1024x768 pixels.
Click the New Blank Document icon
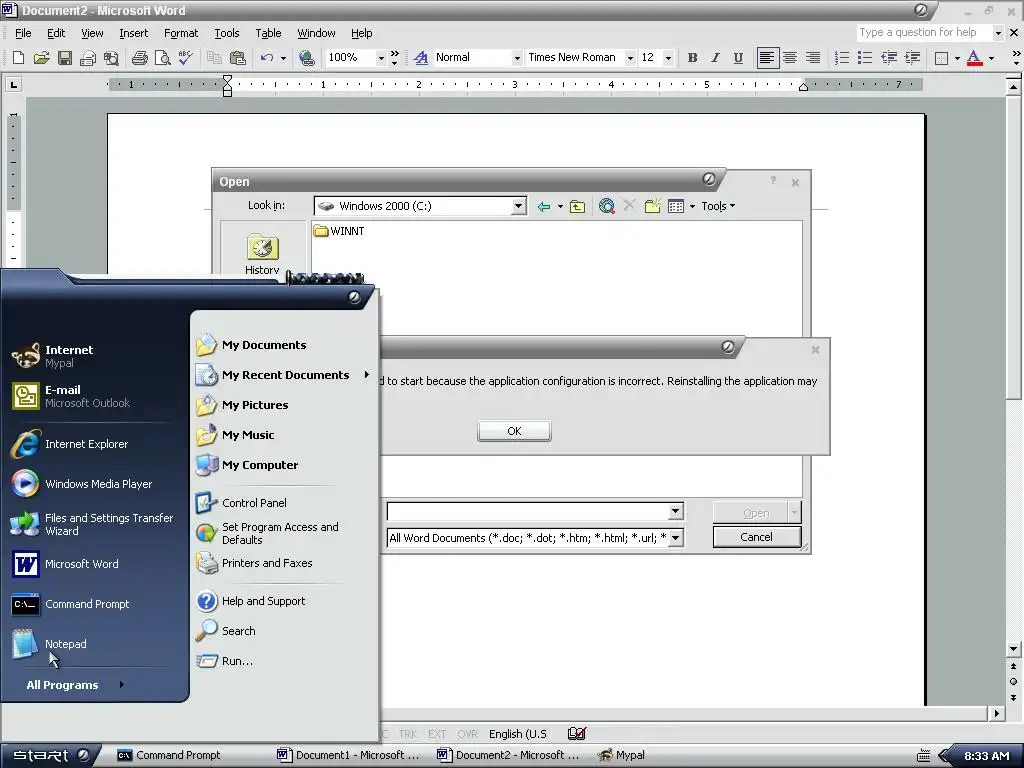18,57
